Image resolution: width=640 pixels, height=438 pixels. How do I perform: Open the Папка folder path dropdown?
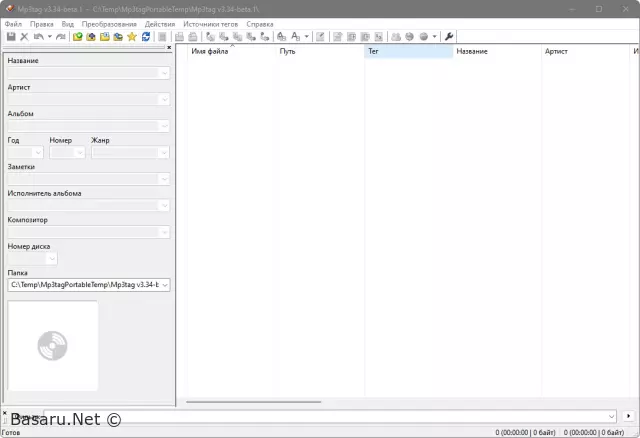click(x=164, y=285)
